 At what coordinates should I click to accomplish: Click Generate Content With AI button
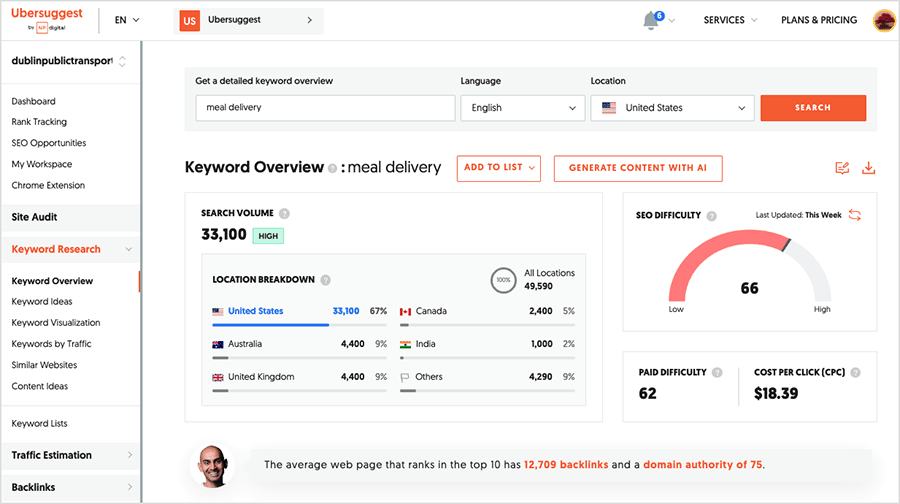tap(637, 168)
